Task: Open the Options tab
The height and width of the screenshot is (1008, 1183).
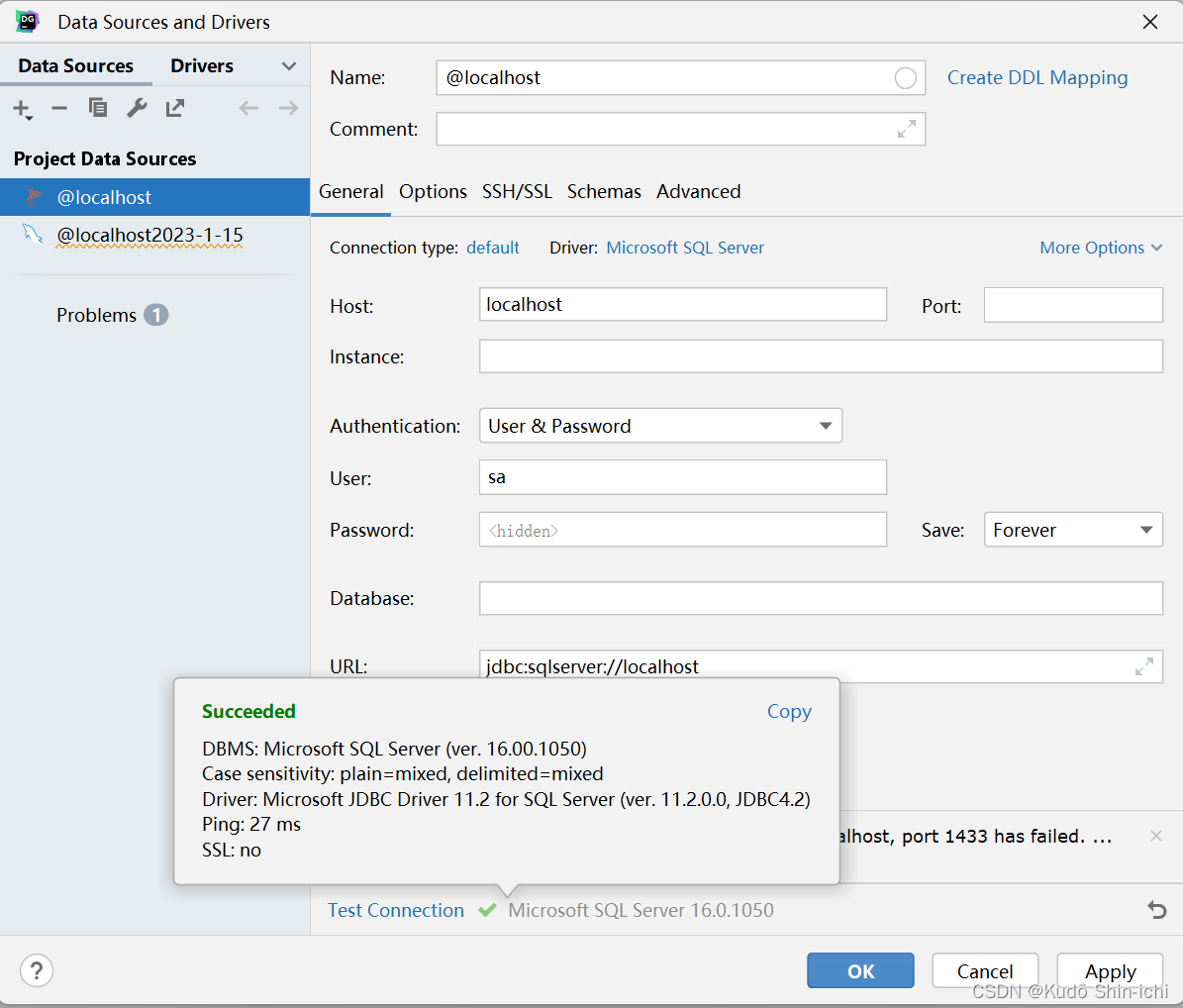Action: 433,192
